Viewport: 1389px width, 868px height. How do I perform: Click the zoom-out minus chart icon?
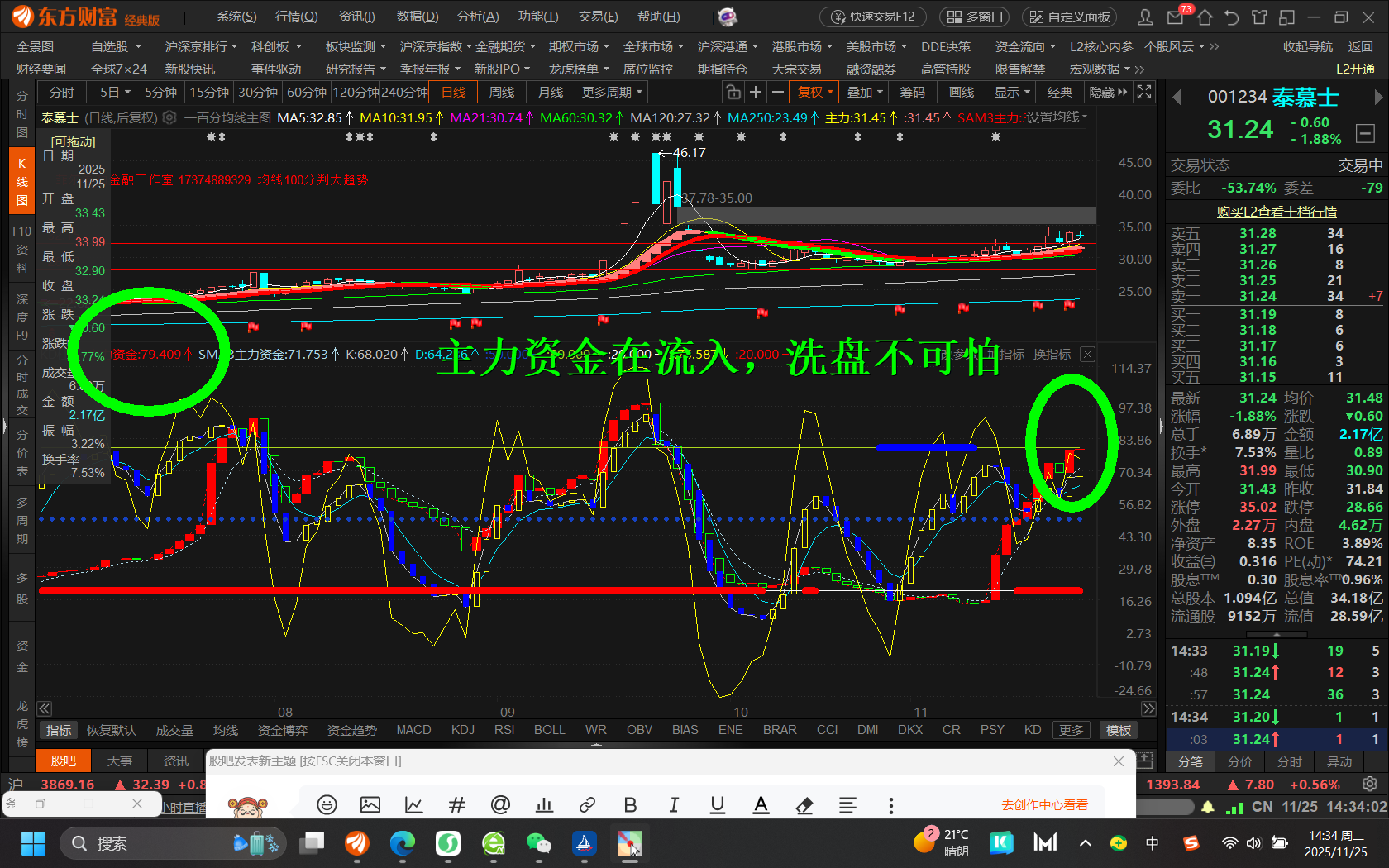coord(777,92)
